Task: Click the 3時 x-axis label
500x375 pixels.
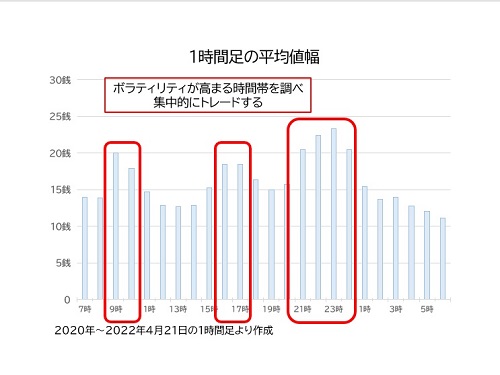Action: click(396, 309)
